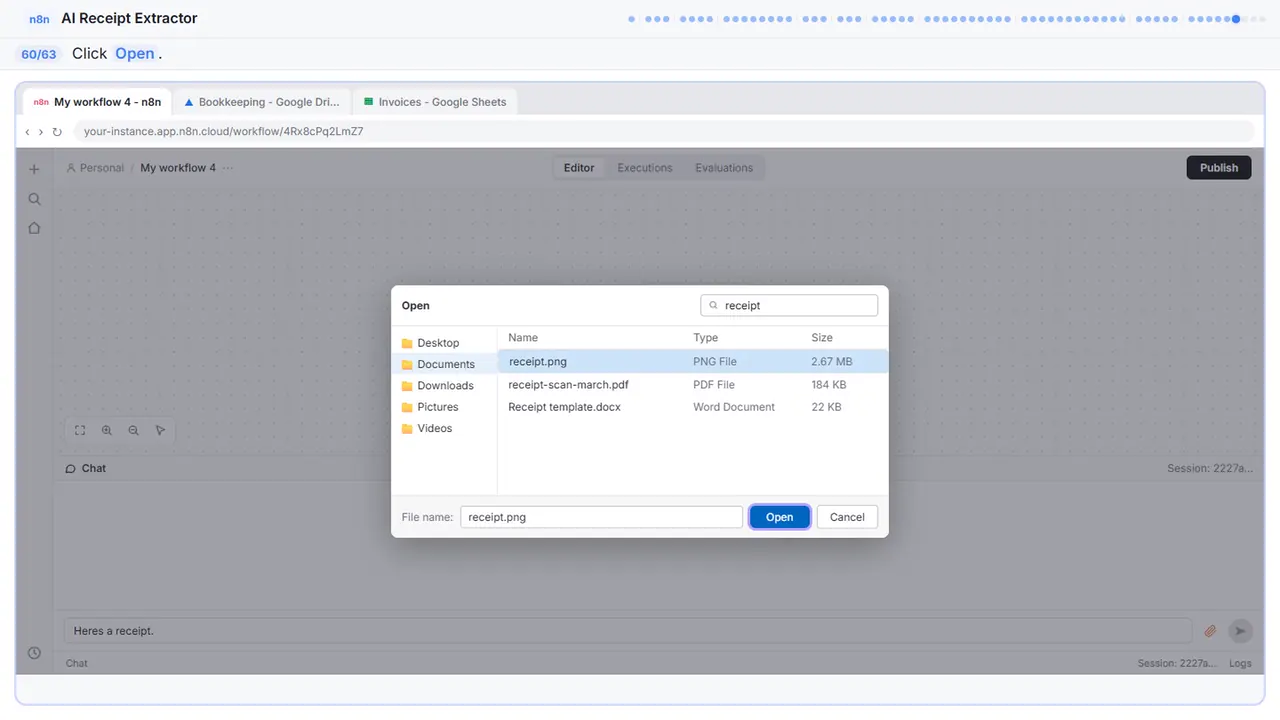1280x720 pixels.
Task: Click the tidy up canvas icon
Action: pos(161,430)
